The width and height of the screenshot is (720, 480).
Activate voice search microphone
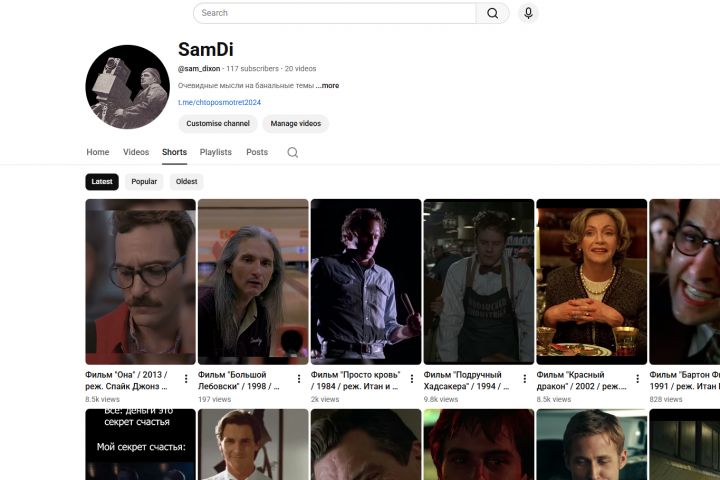529,13
